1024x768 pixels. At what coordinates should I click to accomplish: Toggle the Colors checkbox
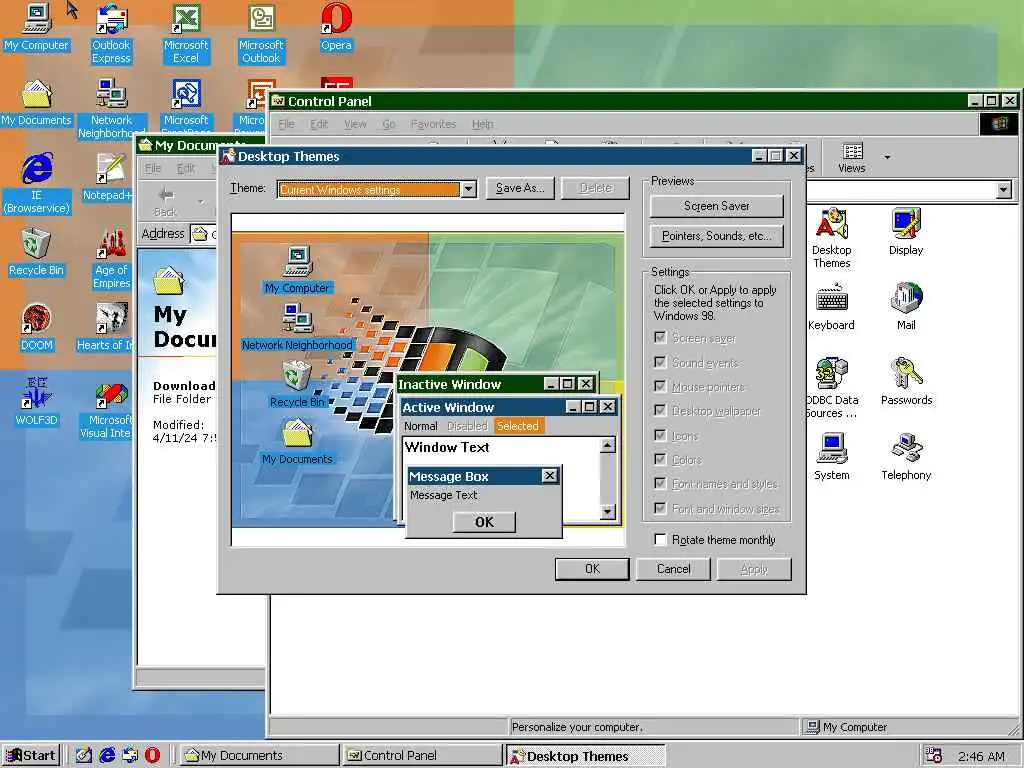[660, 459]
